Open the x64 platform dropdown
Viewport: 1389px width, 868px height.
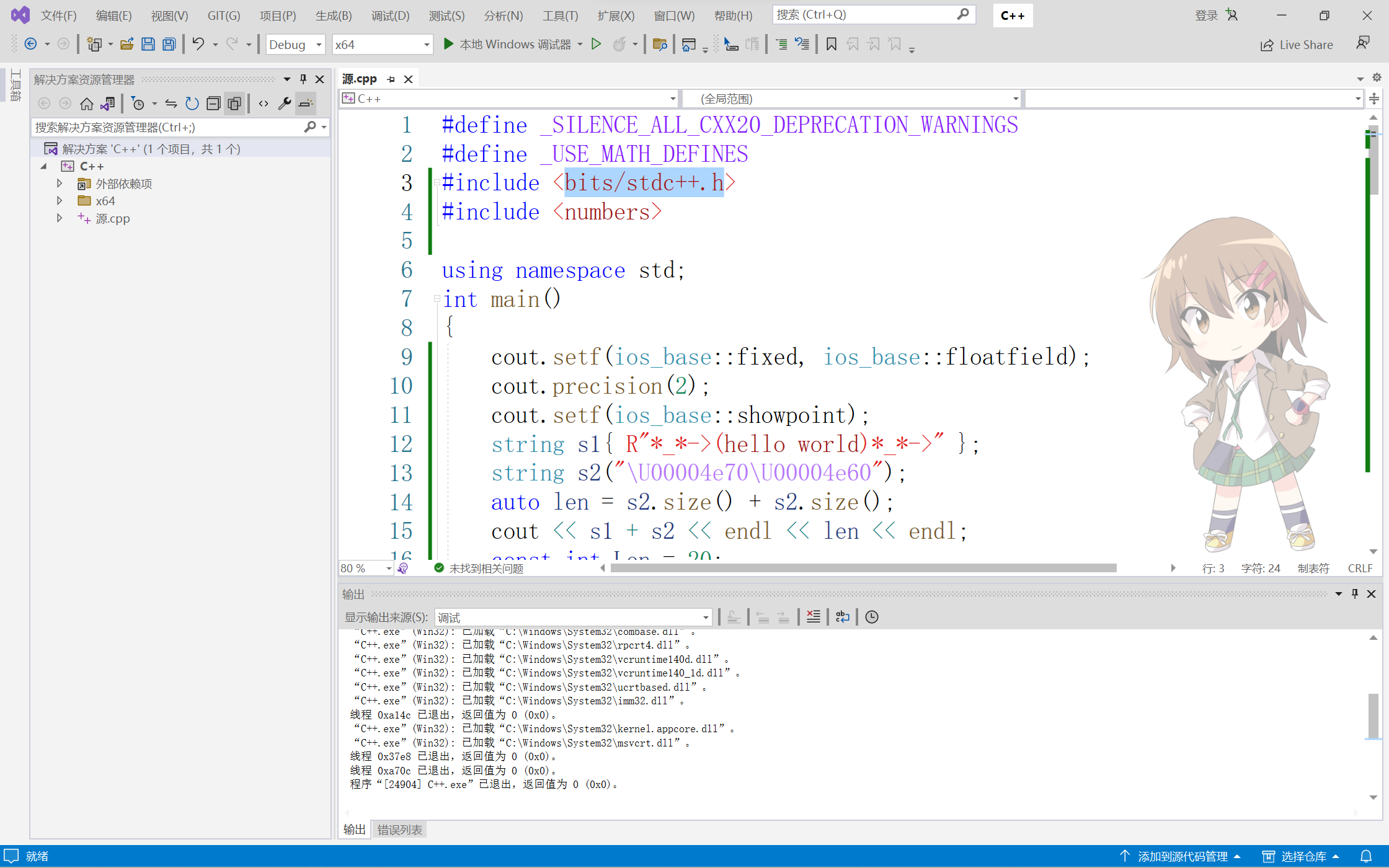tap(382, 45)
